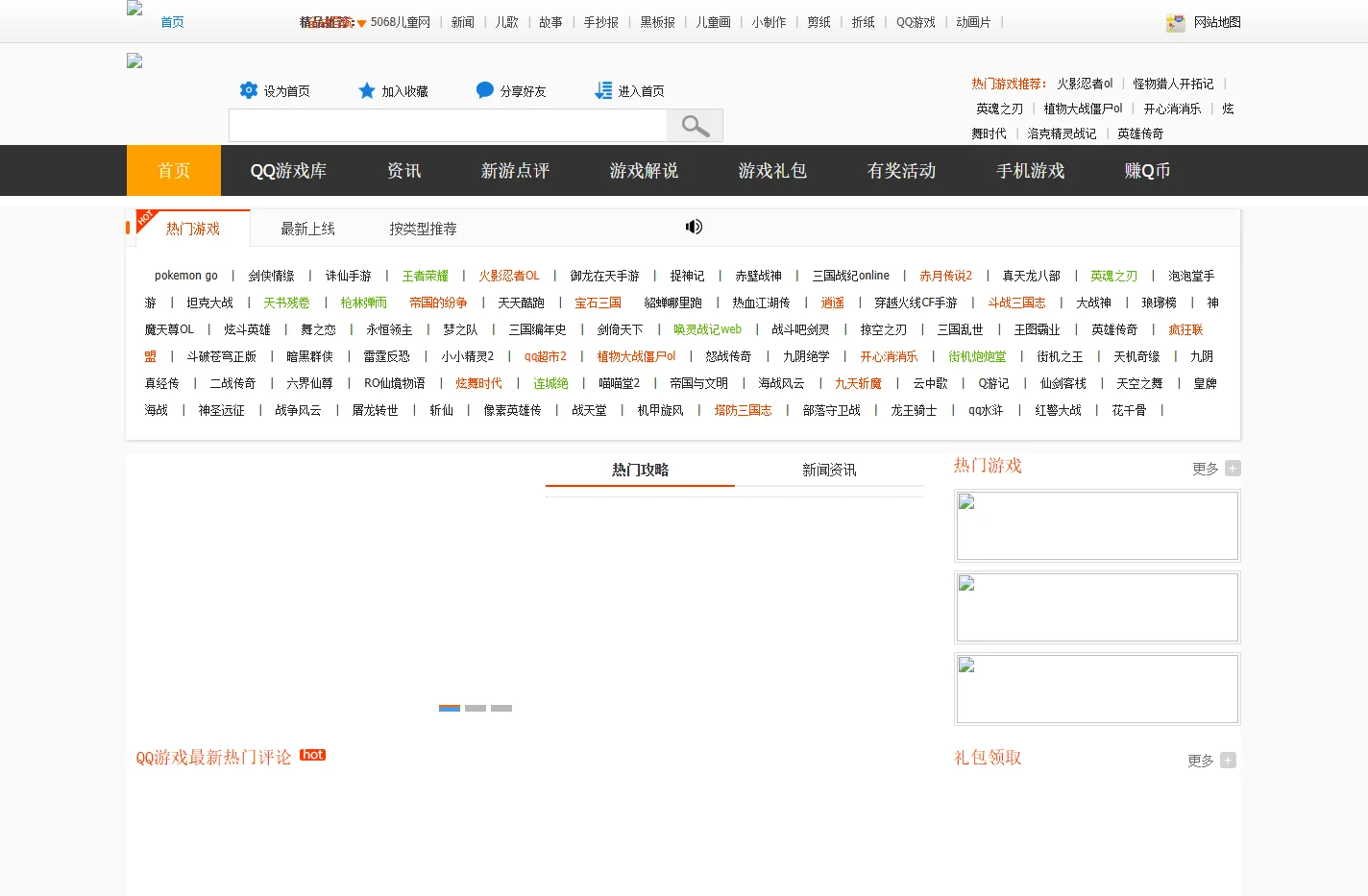Switch to the 热门游戏 tab
The image size is (1368, 896).
coord(193,229)
